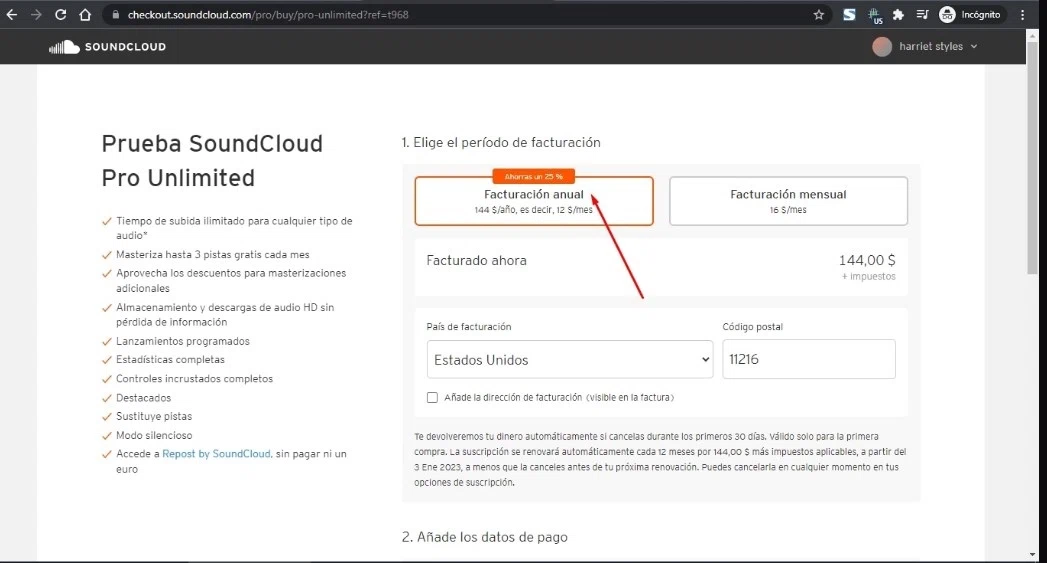Check Añade la dirección de facturación

(x=432, y=397)
